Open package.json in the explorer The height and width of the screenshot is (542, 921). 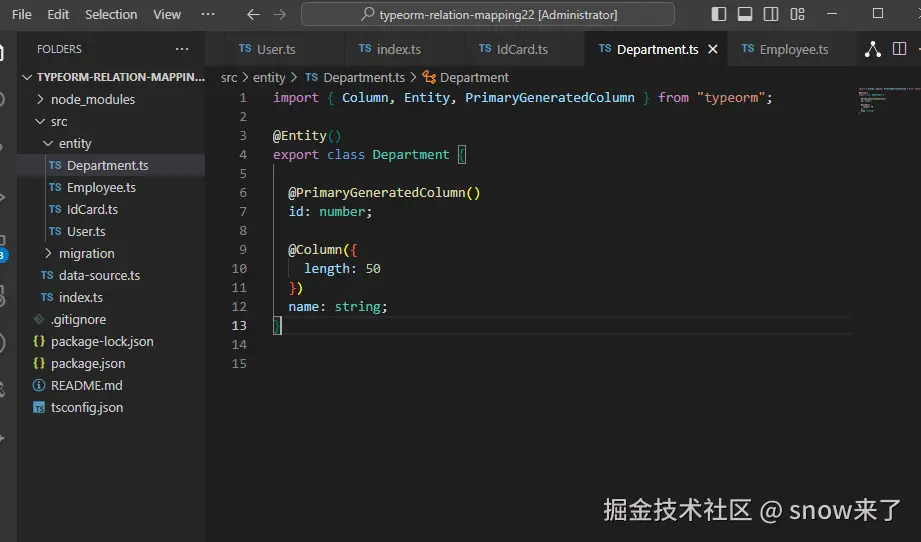(x=111, y=363)
